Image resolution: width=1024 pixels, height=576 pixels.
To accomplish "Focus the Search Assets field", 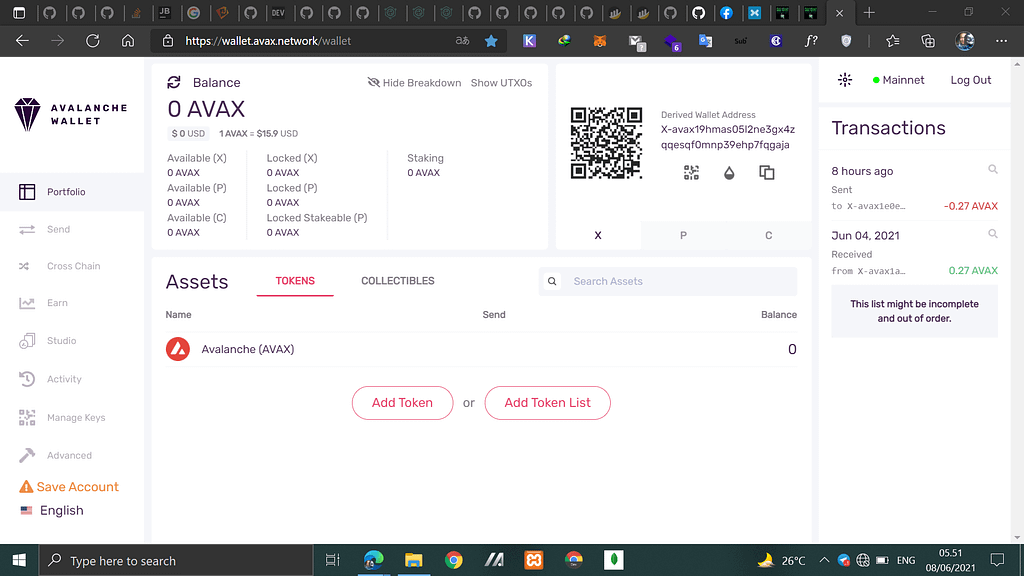I will pyautogui.click(x=668, y=281).
